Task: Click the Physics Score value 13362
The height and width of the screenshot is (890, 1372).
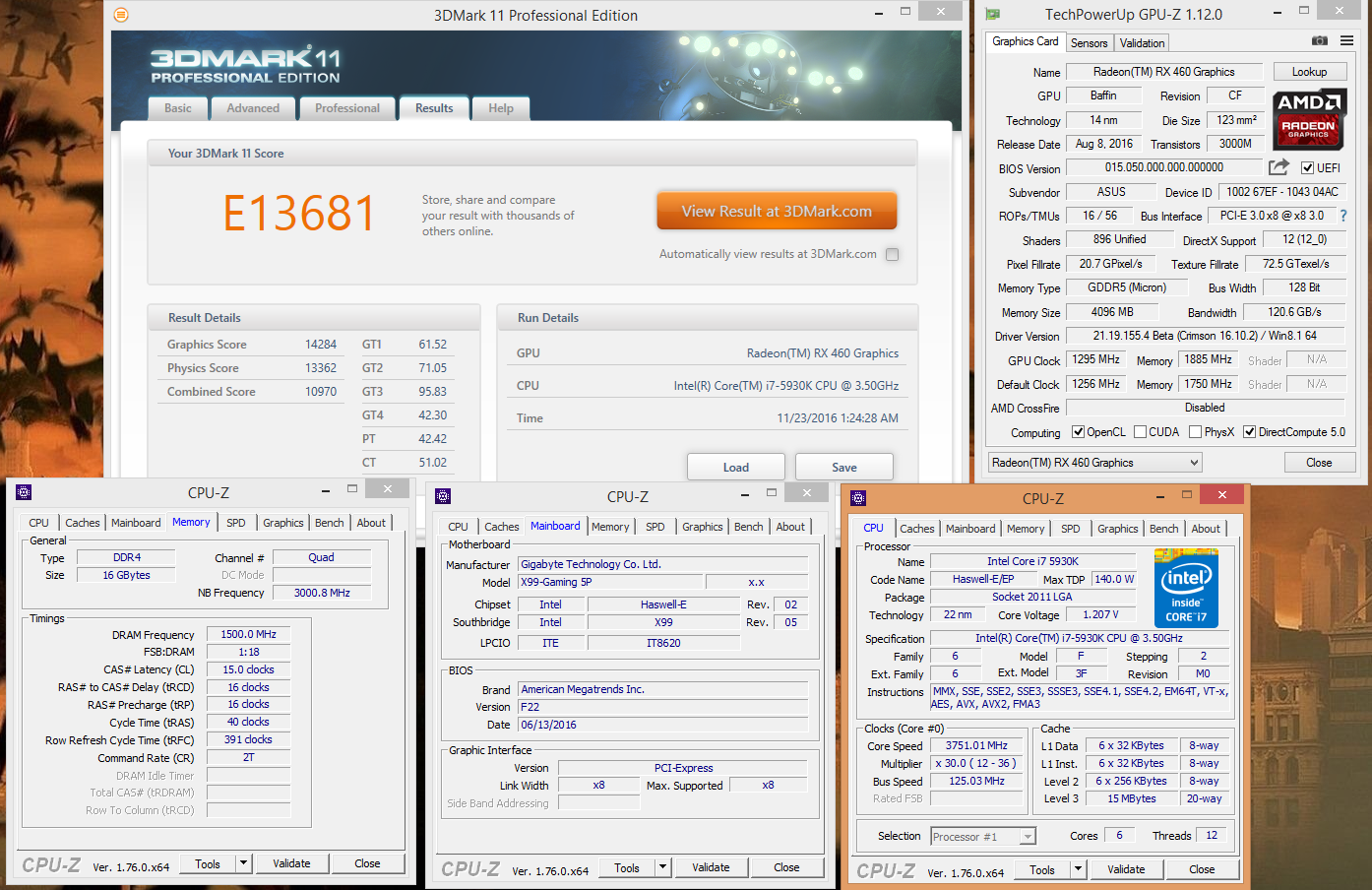Action: point(320,368)
